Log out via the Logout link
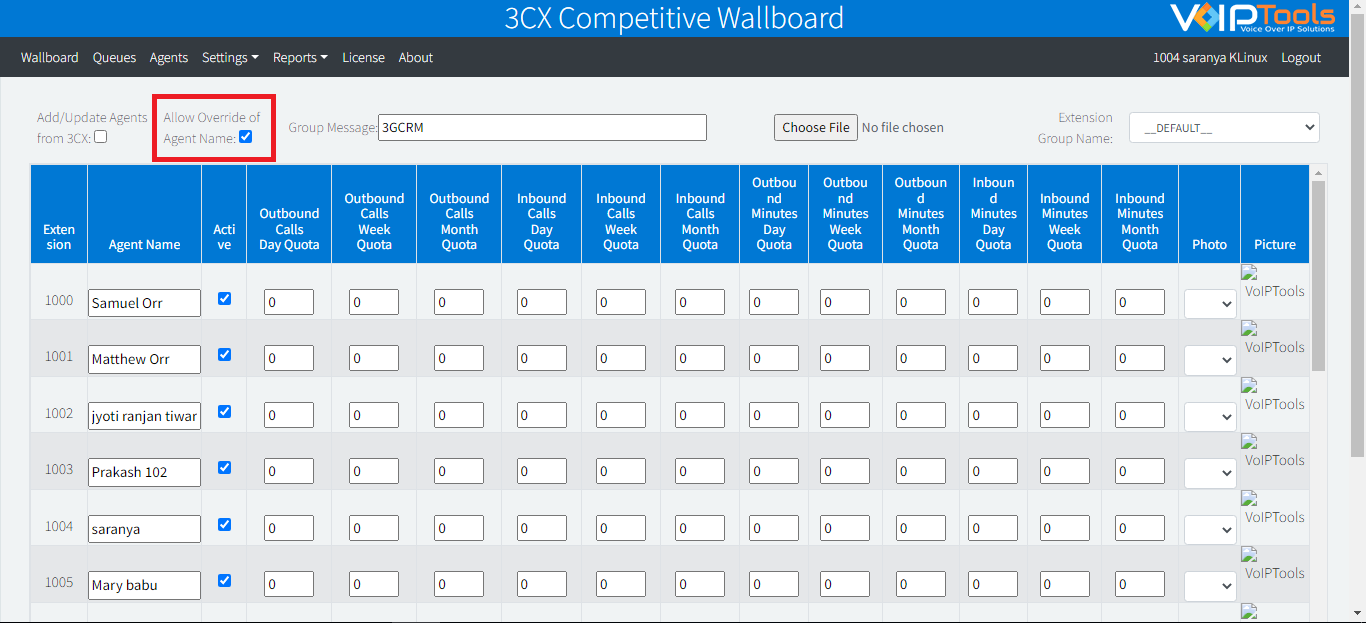 point(1301,58)
